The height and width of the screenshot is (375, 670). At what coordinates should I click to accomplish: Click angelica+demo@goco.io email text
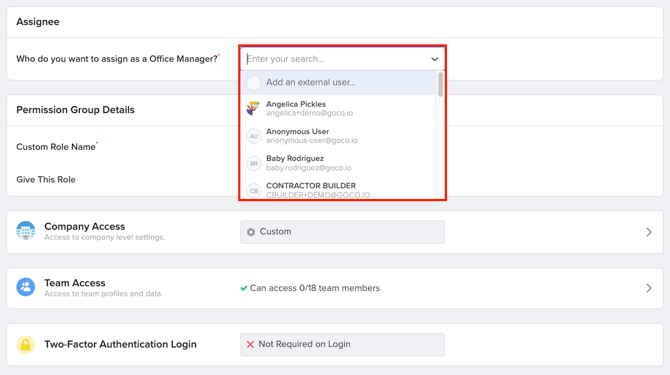pyautogui.click(x=309, y=113)
